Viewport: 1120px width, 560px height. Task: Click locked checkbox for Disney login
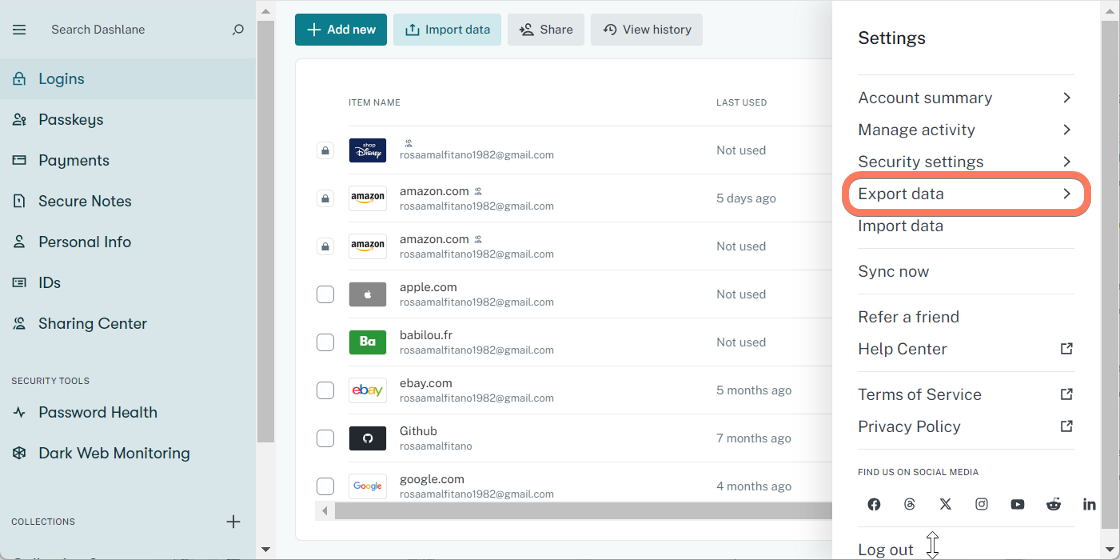pos(325,150)
